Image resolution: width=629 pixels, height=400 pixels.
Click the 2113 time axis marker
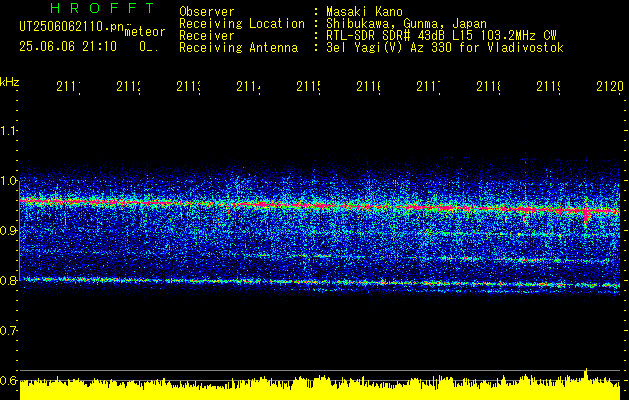tap(188, 86)
